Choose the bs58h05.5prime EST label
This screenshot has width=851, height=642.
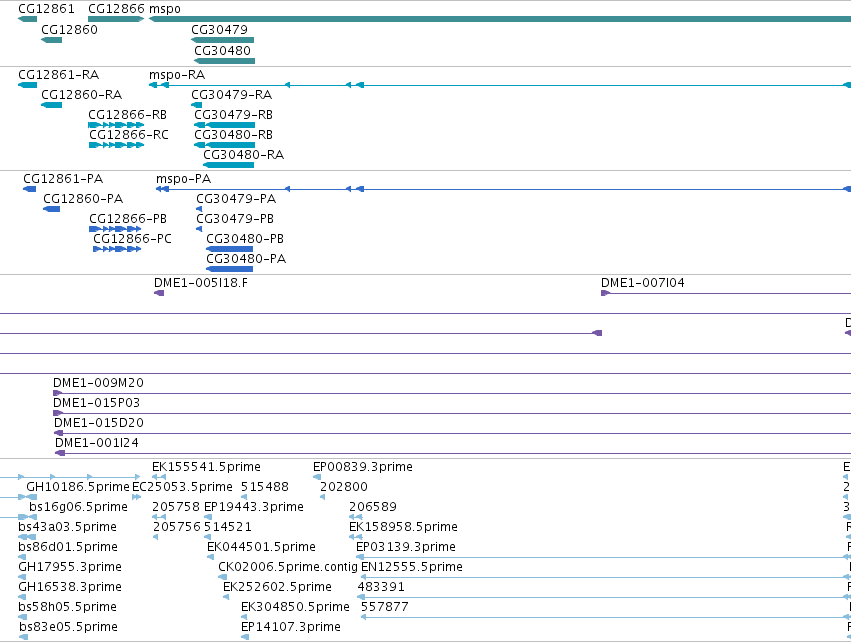[x=67, y=607]
